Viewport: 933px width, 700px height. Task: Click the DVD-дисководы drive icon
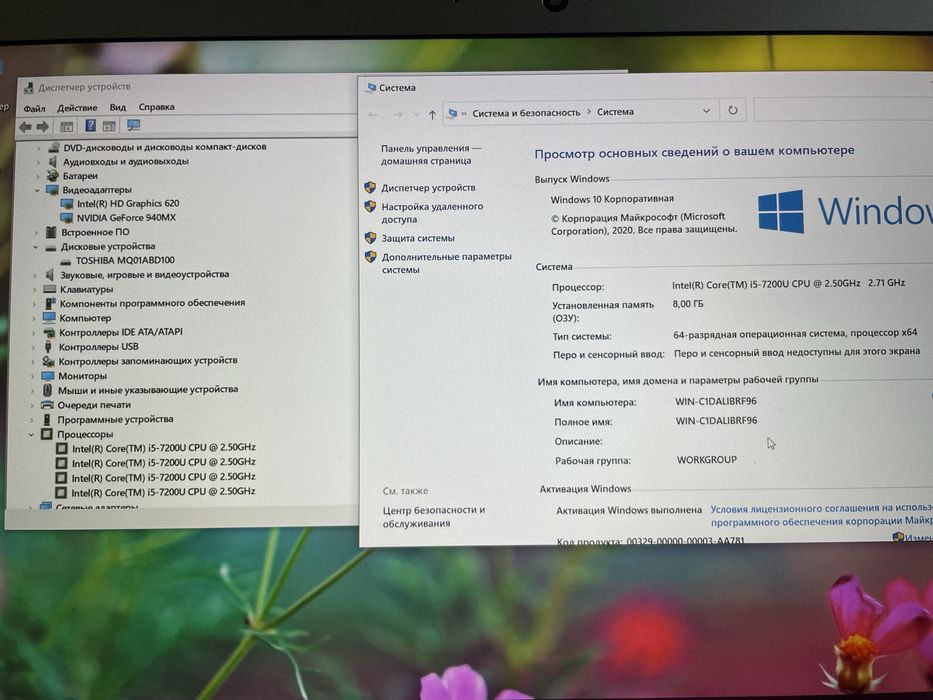tap(54, 146)
